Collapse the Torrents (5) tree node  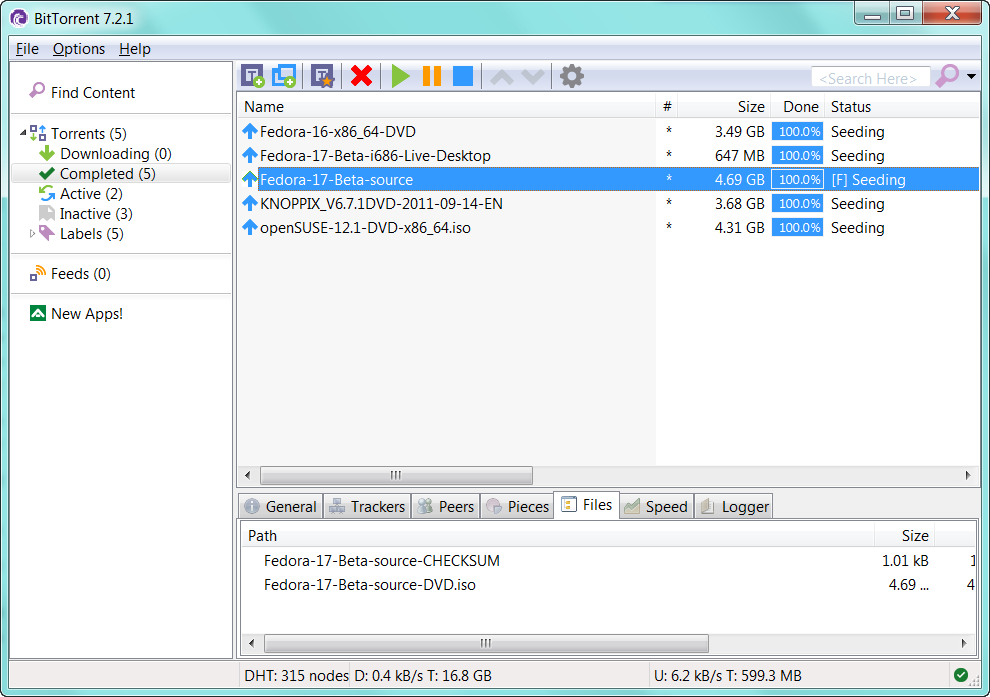click(x=23, y=133)
